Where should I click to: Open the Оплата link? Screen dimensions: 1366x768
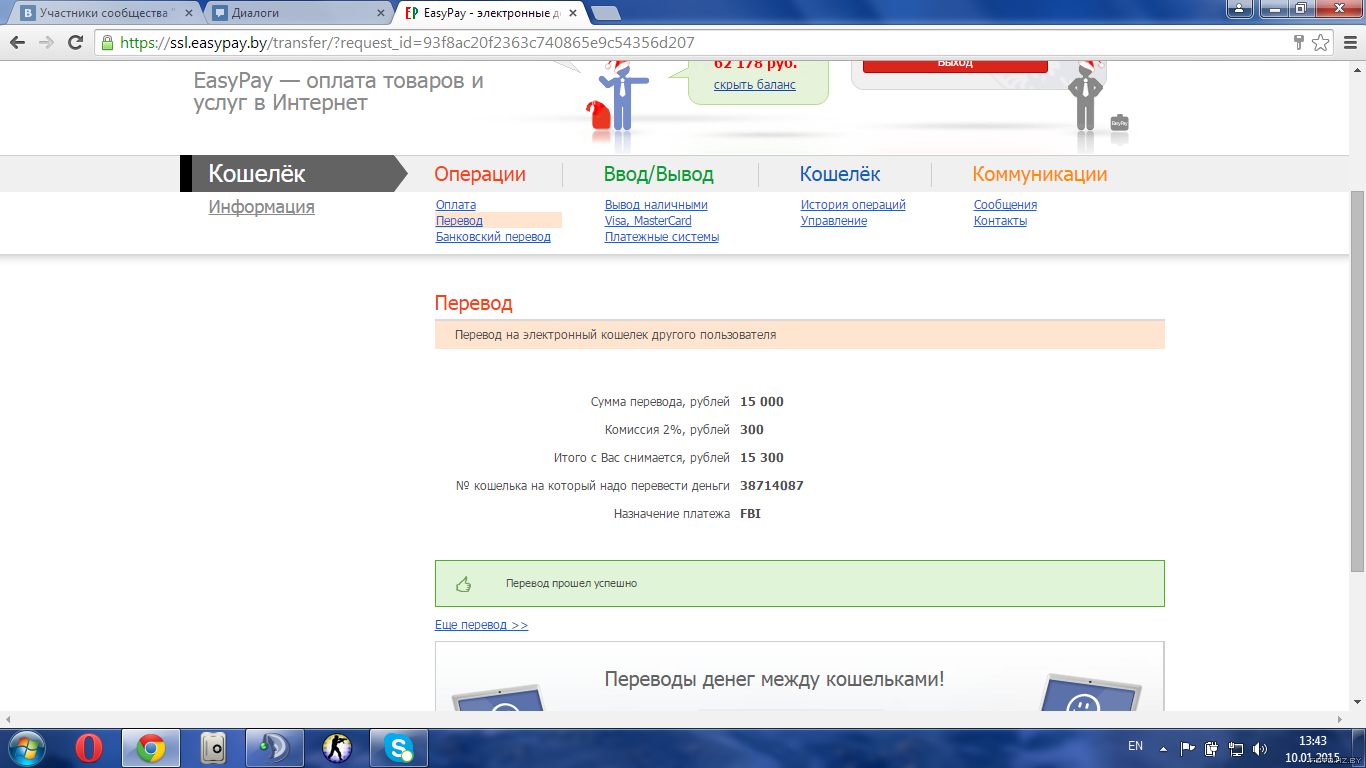(456, 205)
